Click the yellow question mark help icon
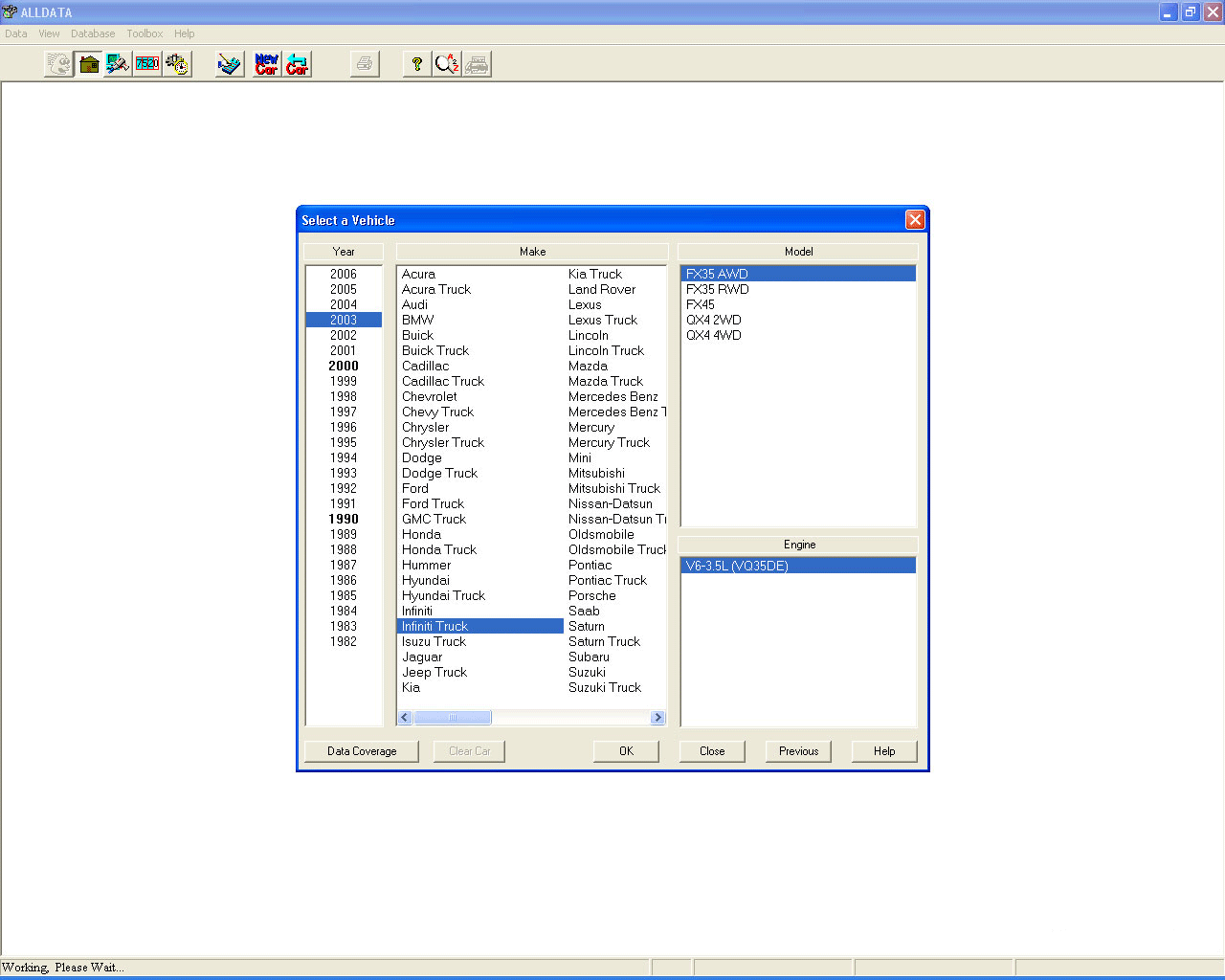 417,64
